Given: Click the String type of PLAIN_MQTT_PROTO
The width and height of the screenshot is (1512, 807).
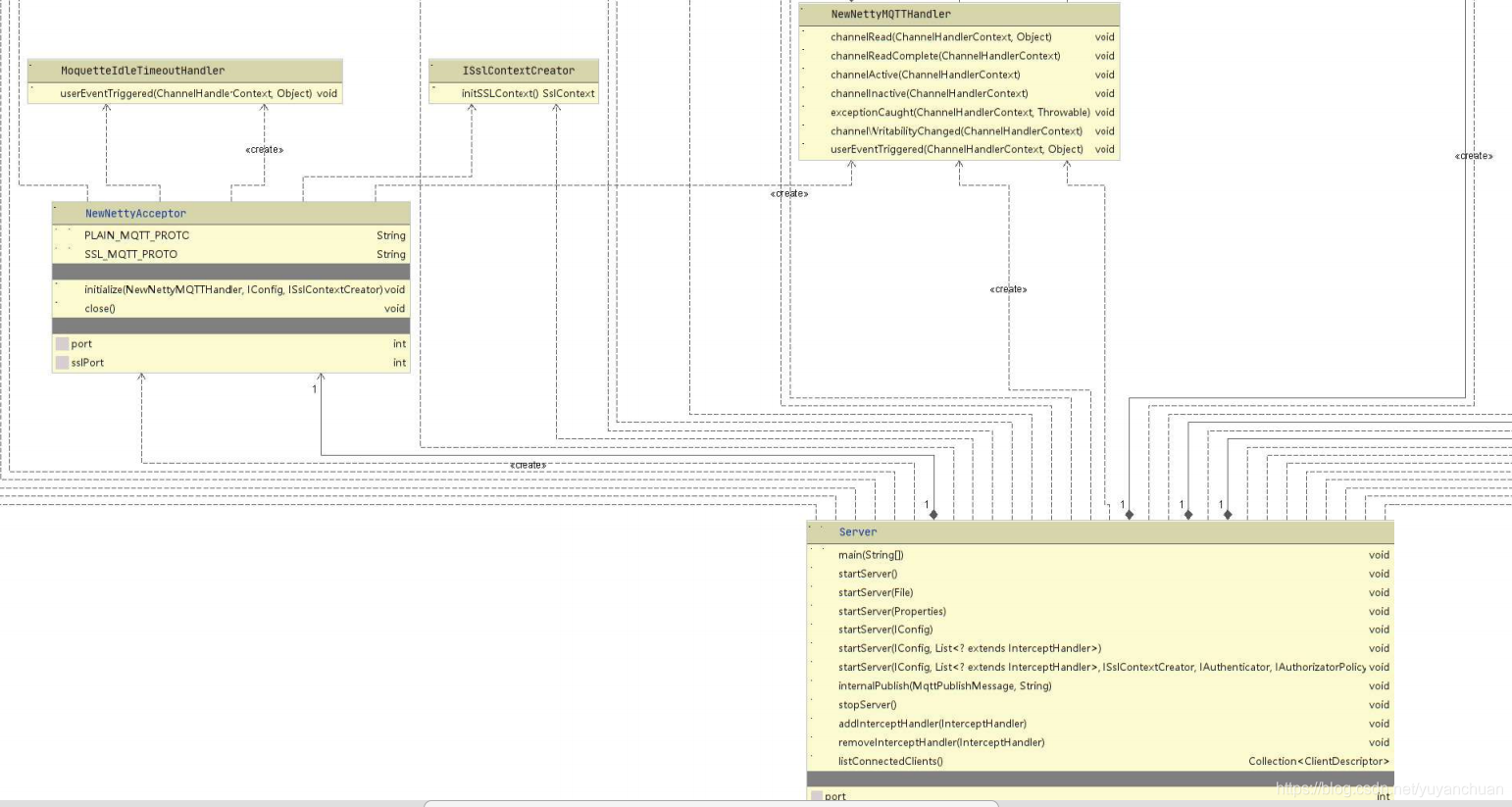Looking at the screenshot, I should 391,235.
